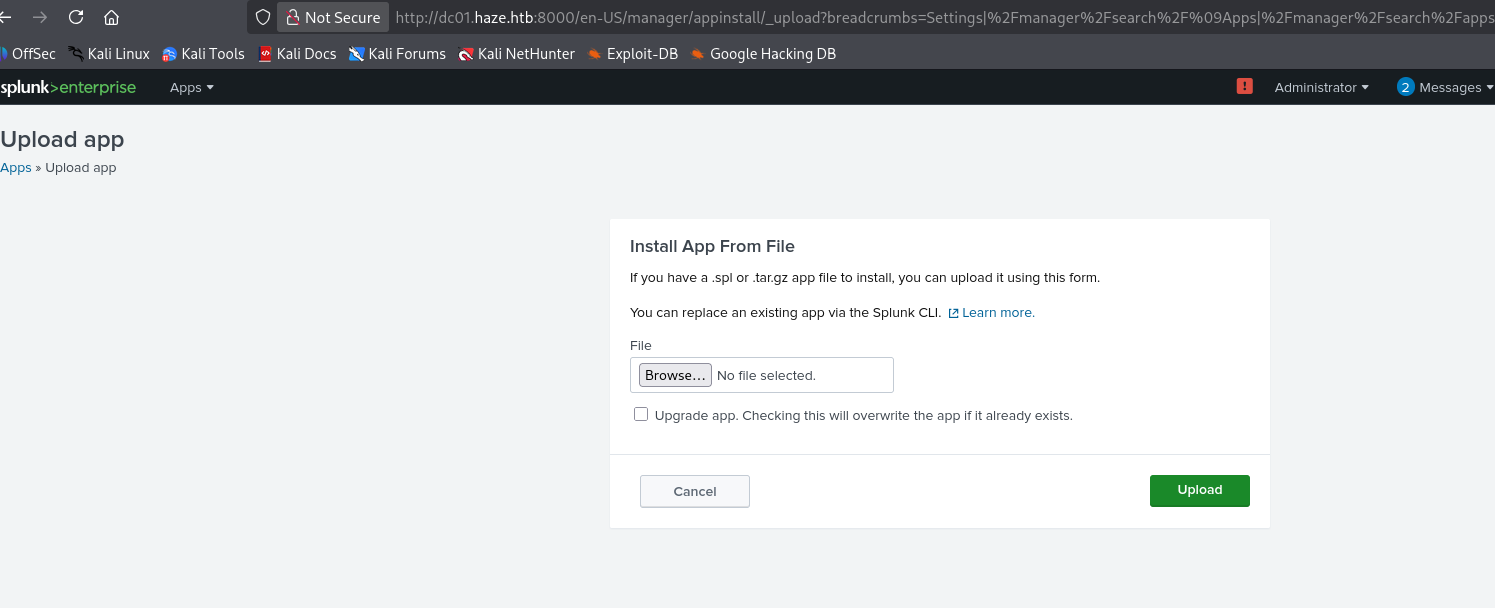Click the Not Secure lock icon
The width and height of the screenshot is (1495, 608).
[x=293, y=17]
